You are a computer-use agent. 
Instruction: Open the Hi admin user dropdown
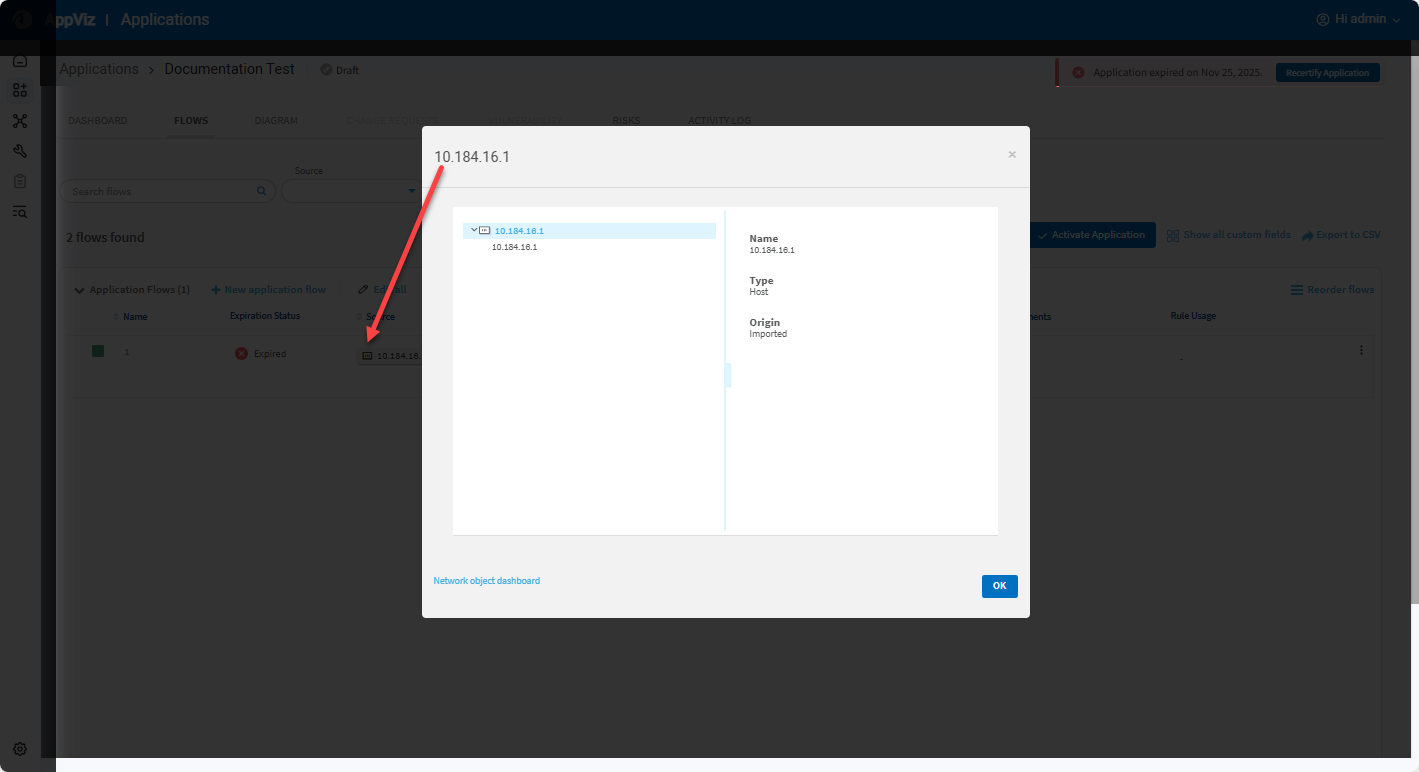coord(1358,19)
